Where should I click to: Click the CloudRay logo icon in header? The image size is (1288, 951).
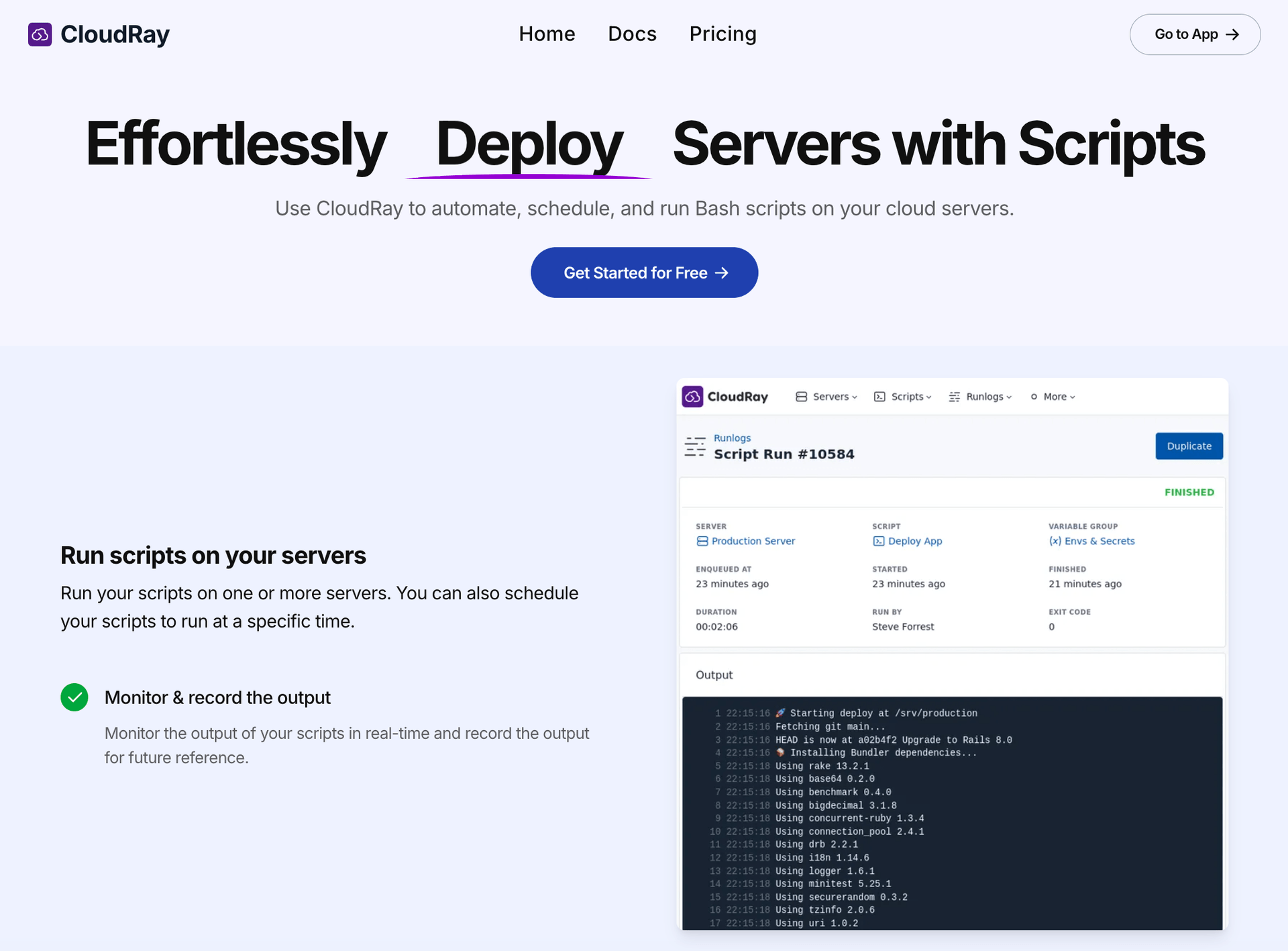pos(40,34)
